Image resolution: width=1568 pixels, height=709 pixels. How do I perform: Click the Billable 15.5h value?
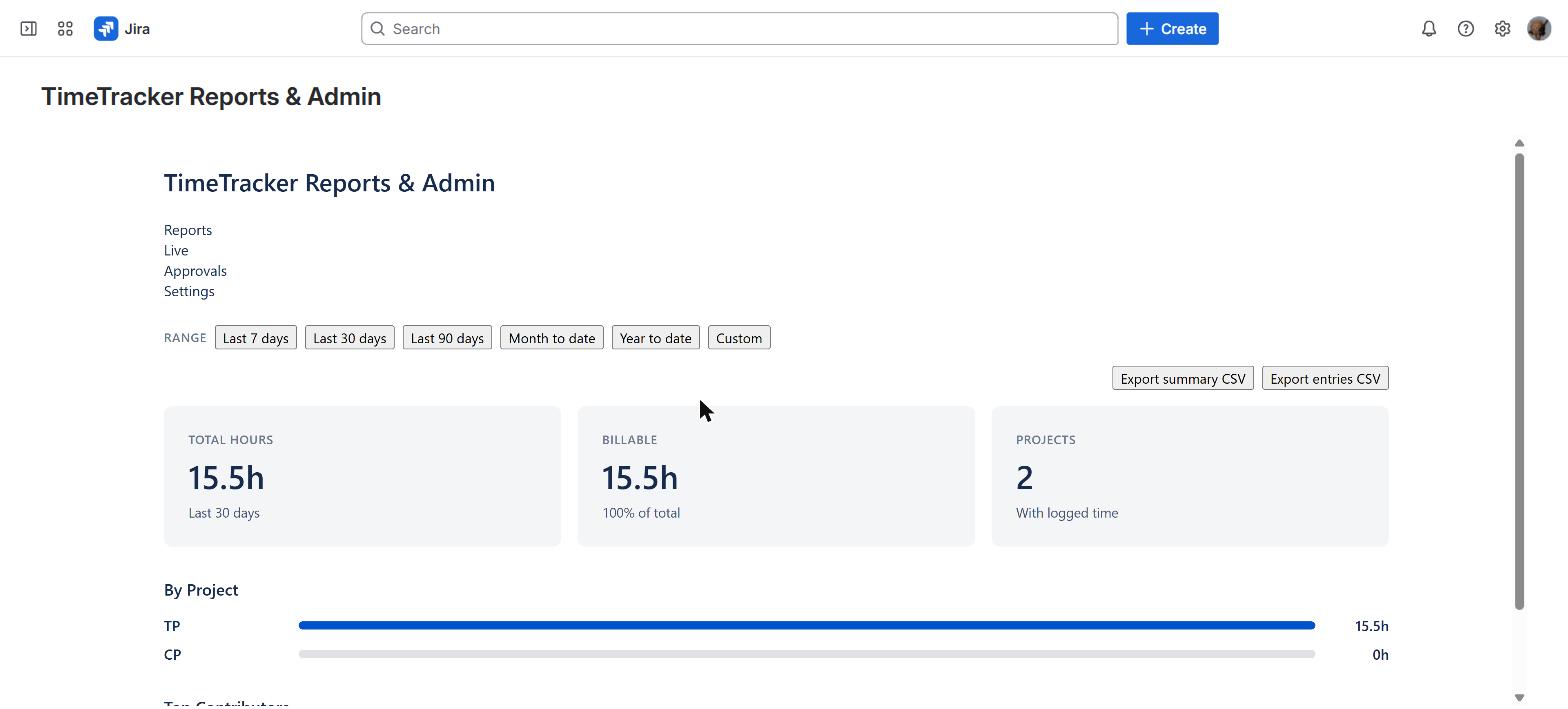(640, 478)
